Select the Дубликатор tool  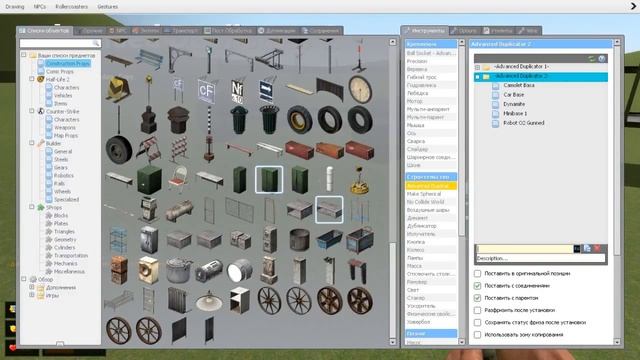(x=422, y=226)
